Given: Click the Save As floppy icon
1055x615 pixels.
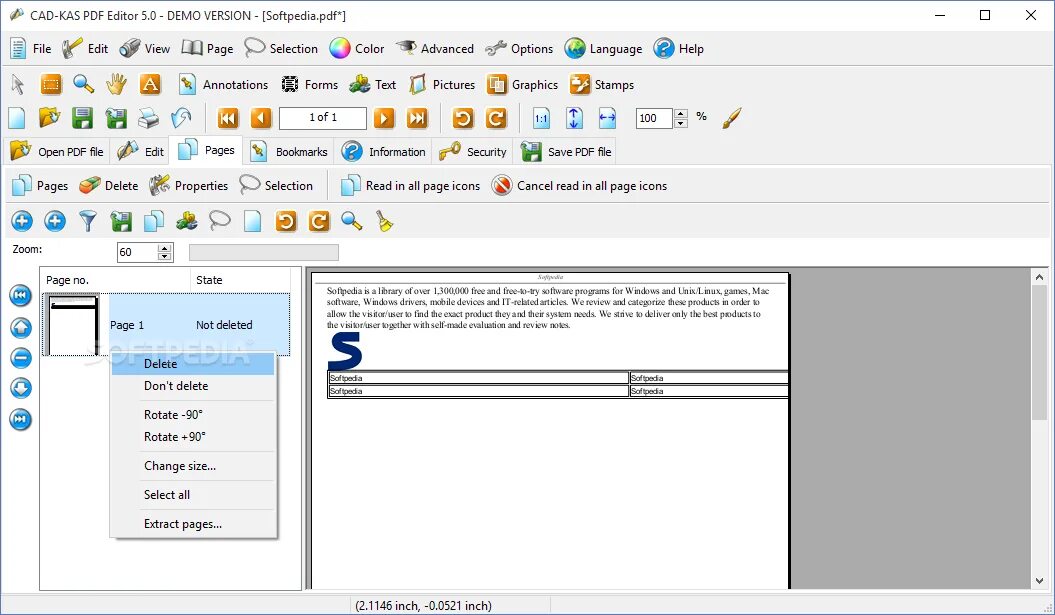Looking at the screenshot, I should coord(116,118).
